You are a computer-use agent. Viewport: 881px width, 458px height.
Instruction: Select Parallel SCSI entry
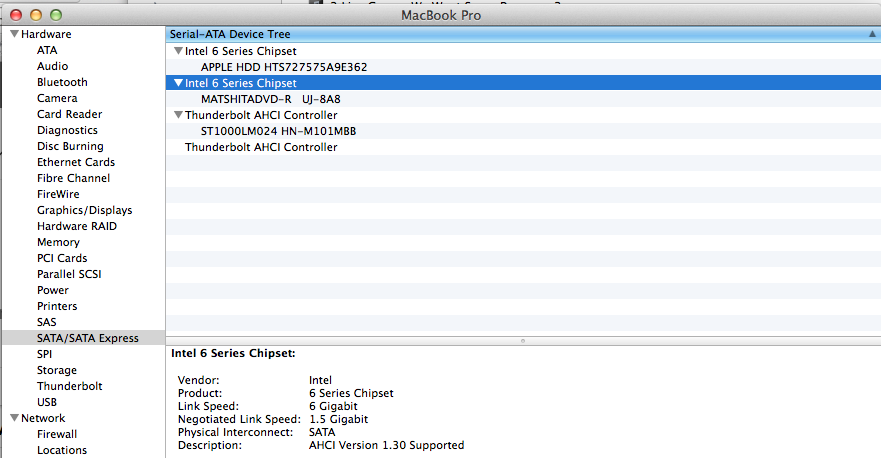click(x=69, y=274)
